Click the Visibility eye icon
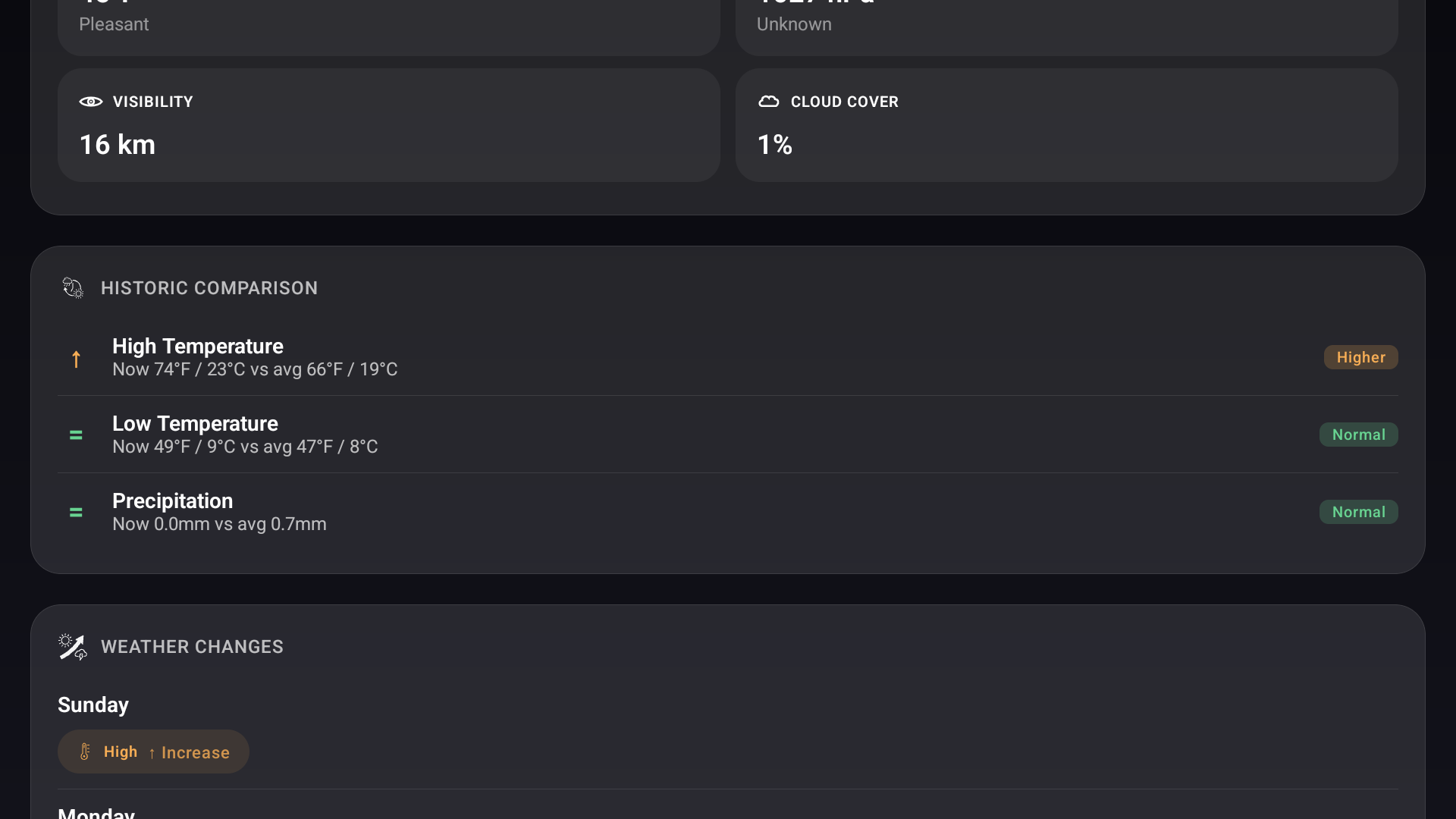The width and height of the screenshot is (1456, 819). click(x=91, y=102)
